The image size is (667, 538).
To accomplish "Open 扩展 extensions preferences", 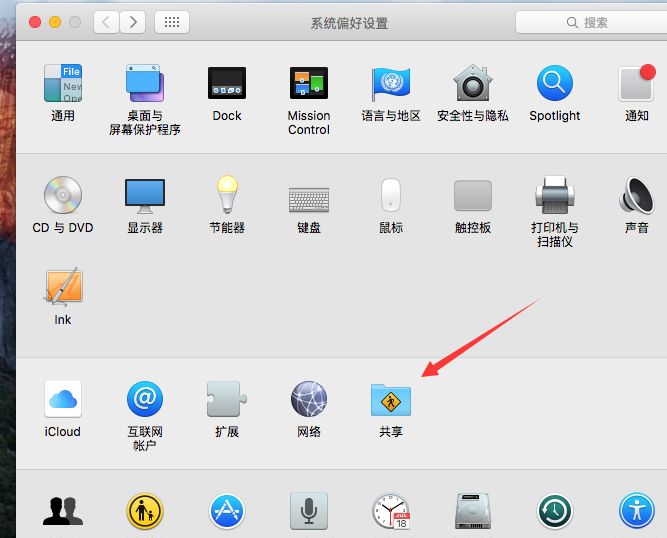I will 227,399.
